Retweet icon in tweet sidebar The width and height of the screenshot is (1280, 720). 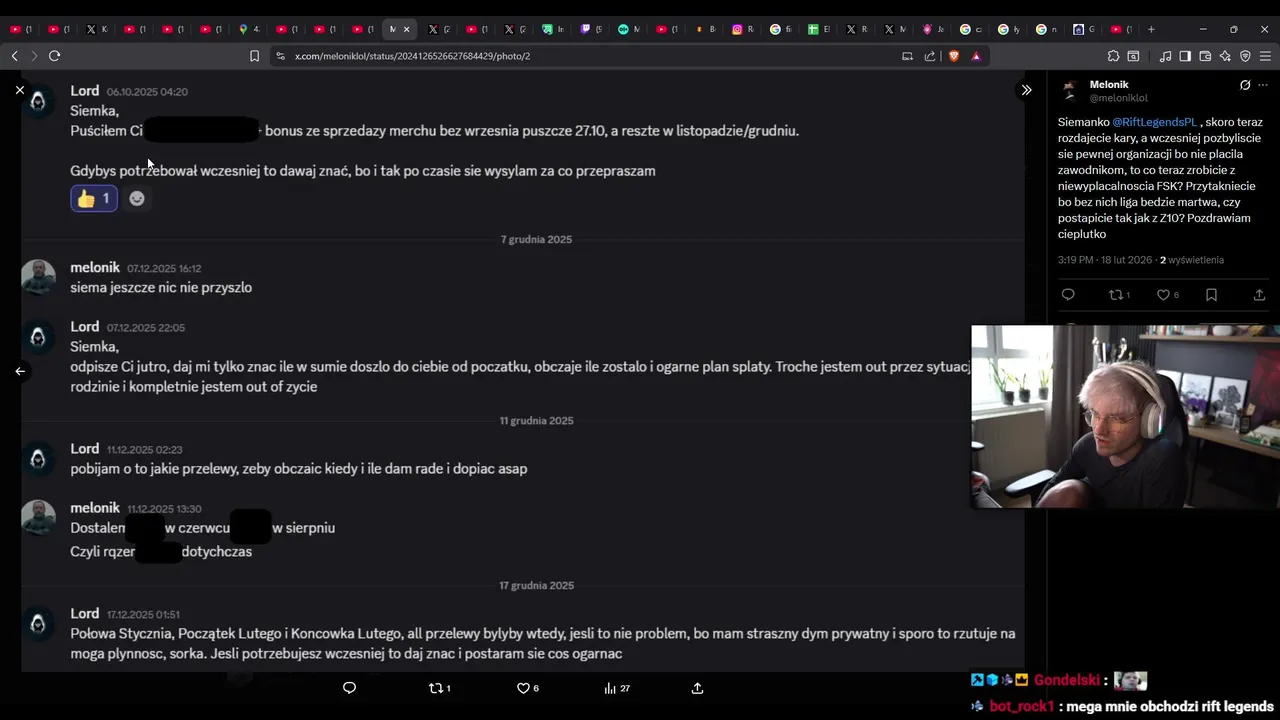1119,295
